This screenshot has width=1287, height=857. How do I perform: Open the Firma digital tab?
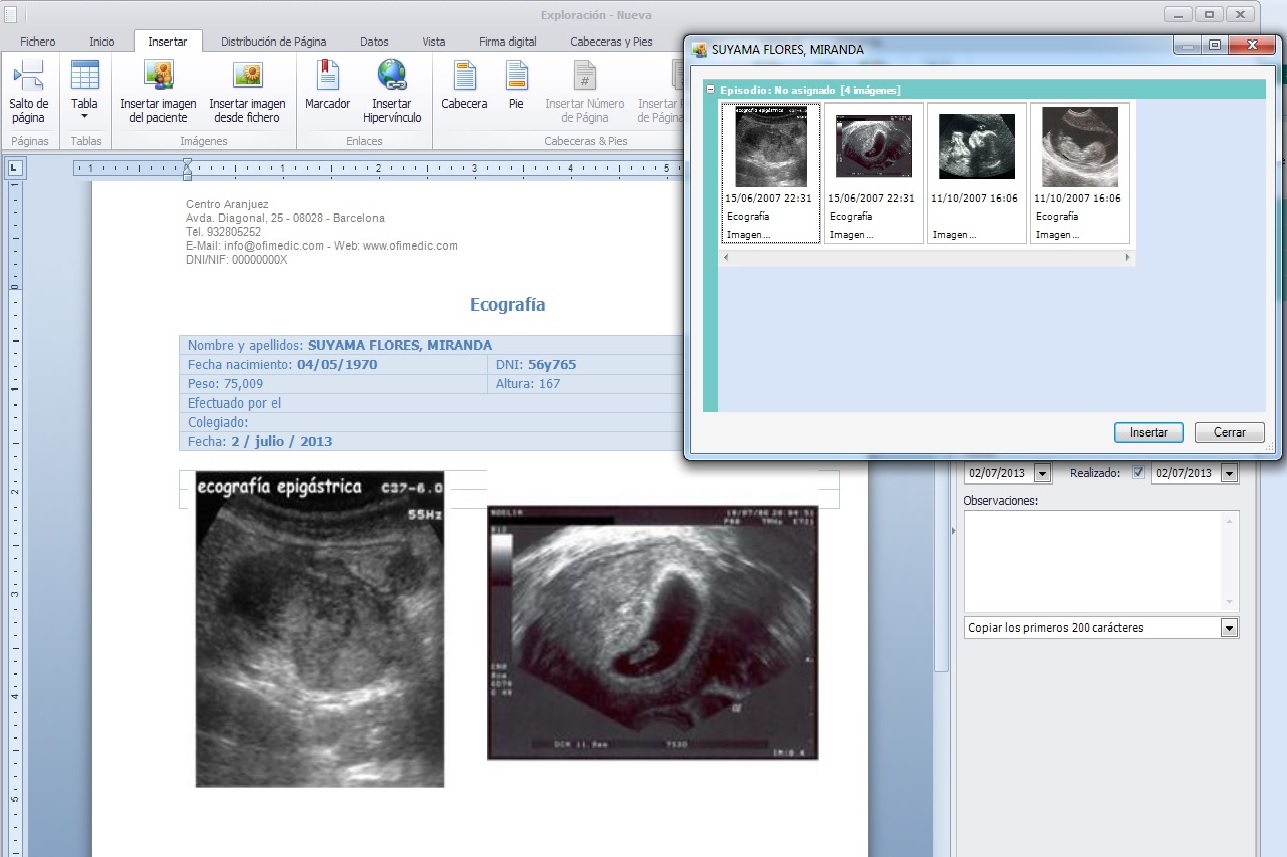[507, 42]
